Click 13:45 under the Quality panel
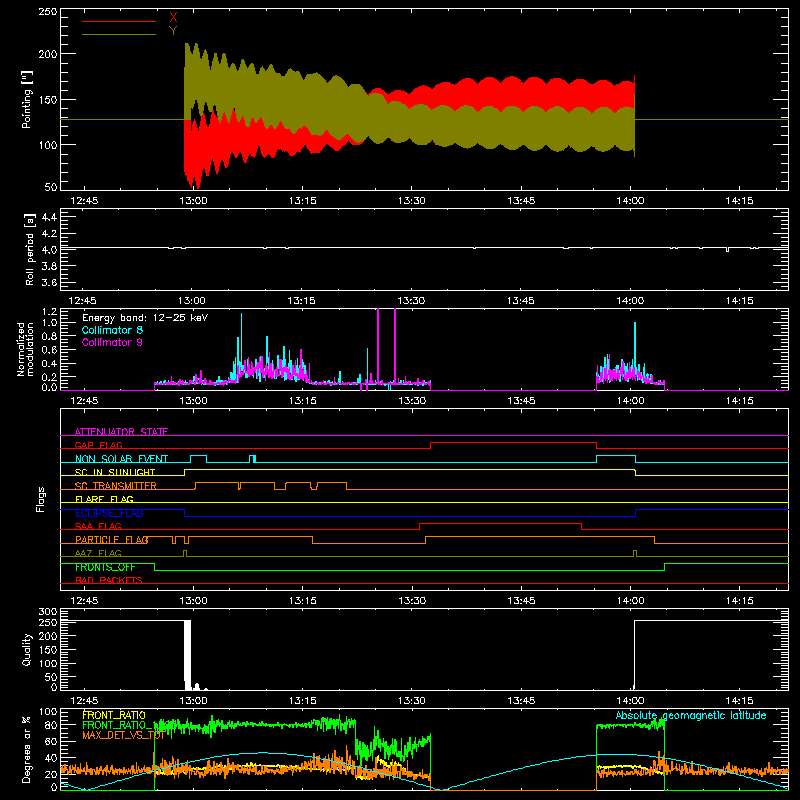Image resolution: width=800 pixels, height=800 pixels. (521, 701)
